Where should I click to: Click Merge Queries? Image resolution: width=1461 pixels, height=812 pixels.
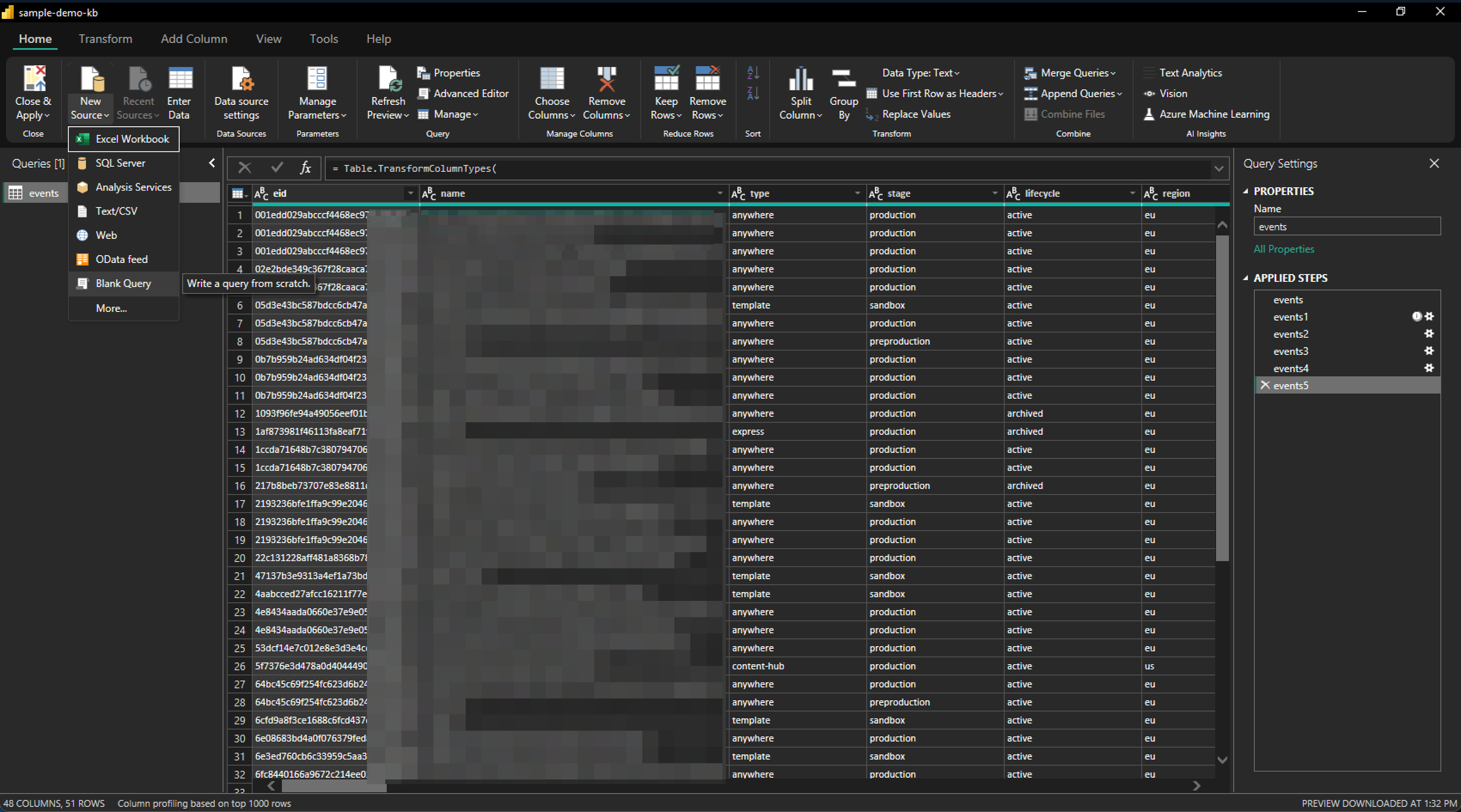click(x=1069, y=72)
